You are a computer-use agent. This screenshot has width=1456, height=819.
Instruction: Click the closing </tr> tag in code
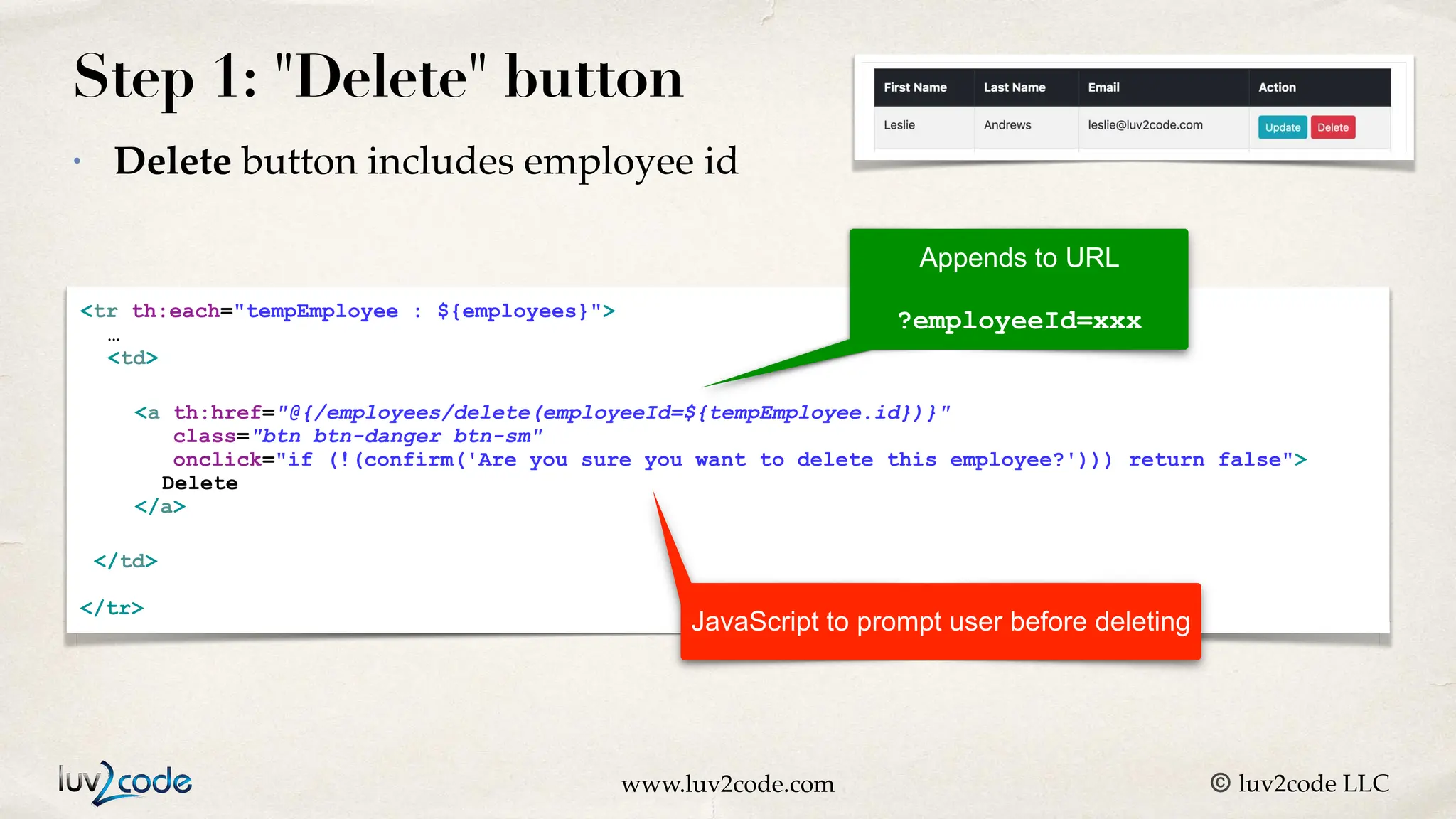(x=112, y=608)
